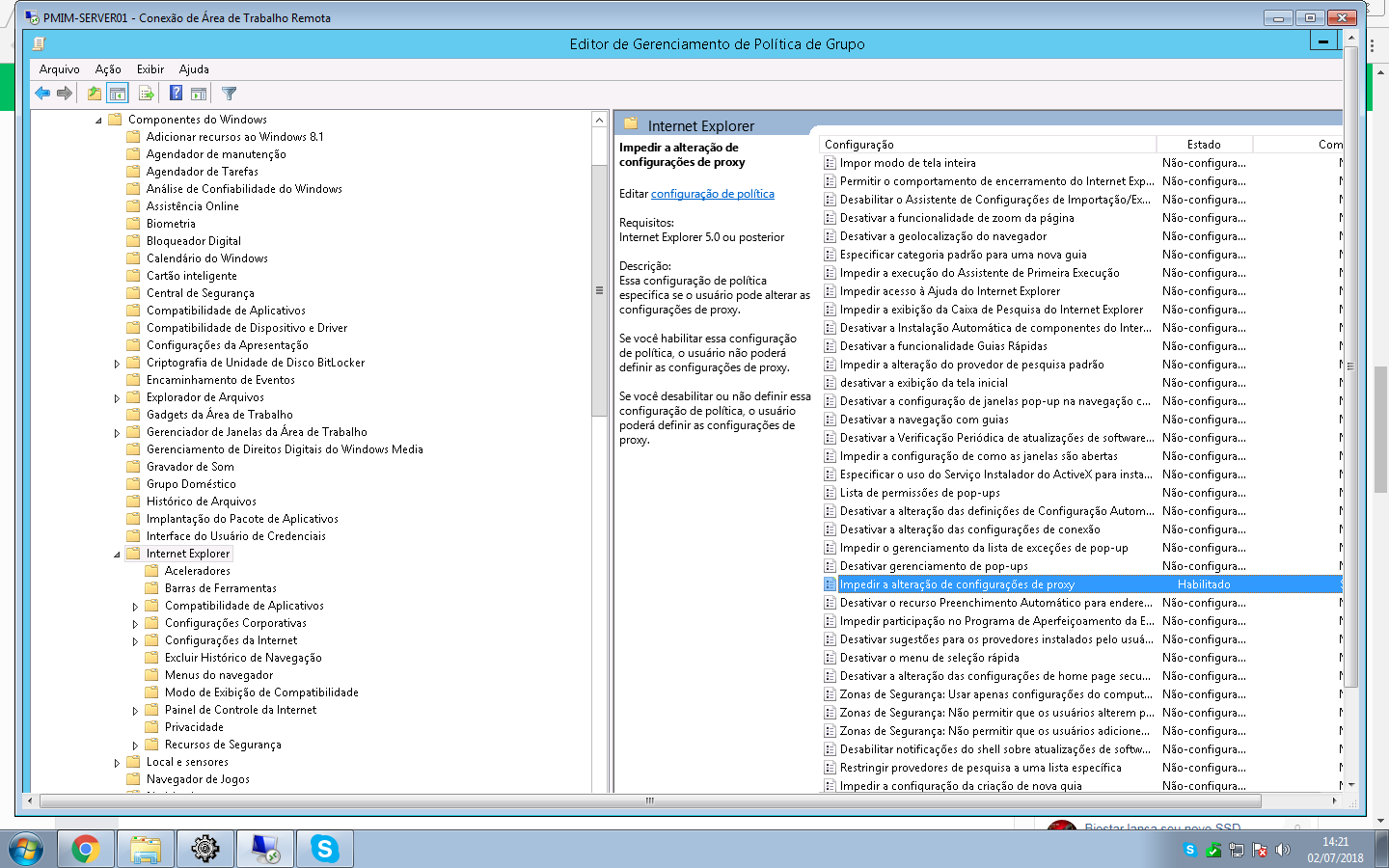
Task: Select 'Impedir acesso à Ajuda do Internet Explorer'
Action: [x=950, y=291]
